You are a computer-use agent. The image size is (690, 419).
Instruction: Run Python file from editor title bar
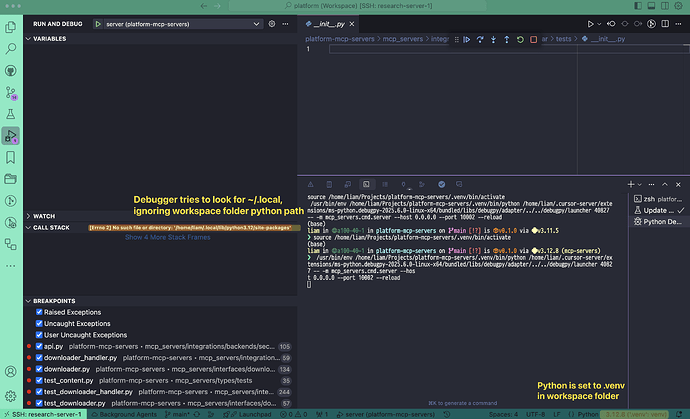(x=591, y=24)
